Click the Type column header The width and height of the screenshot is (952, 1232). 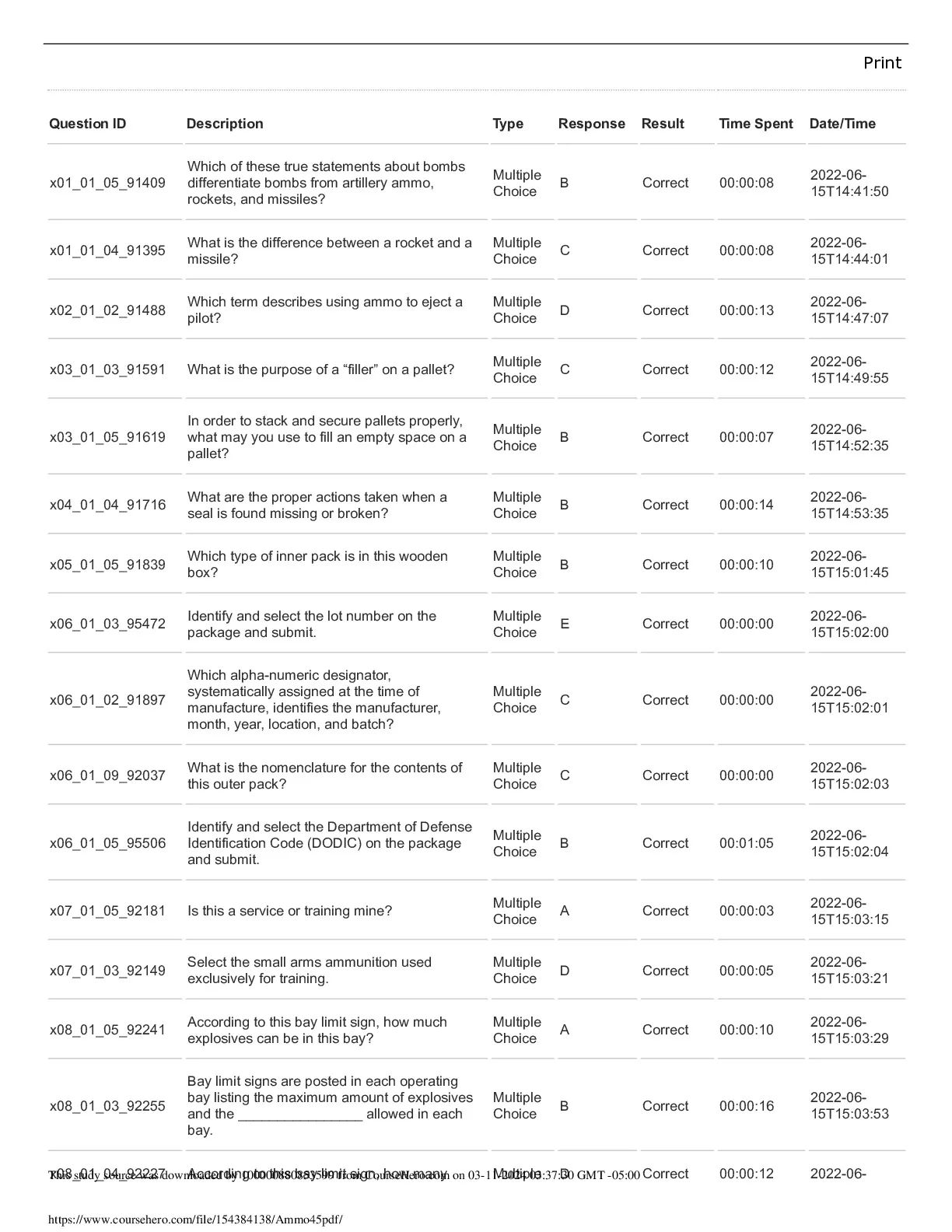pyautogui.click(x=508, y=124)
